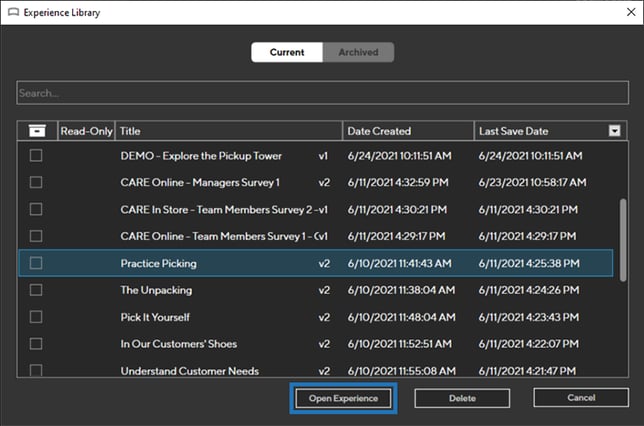Click last save date '6/11/2021 4:23:43 PM'
This screenshot has height=426, width=644.
coord(529,317)
